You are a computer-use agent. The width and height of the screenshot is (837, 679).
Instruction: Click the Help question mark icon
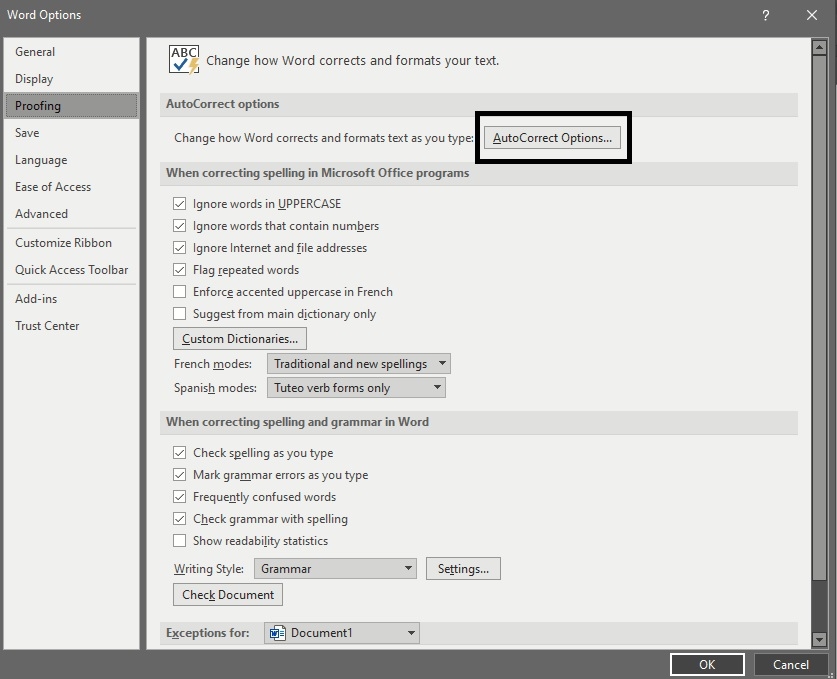[x=765, y=15]
